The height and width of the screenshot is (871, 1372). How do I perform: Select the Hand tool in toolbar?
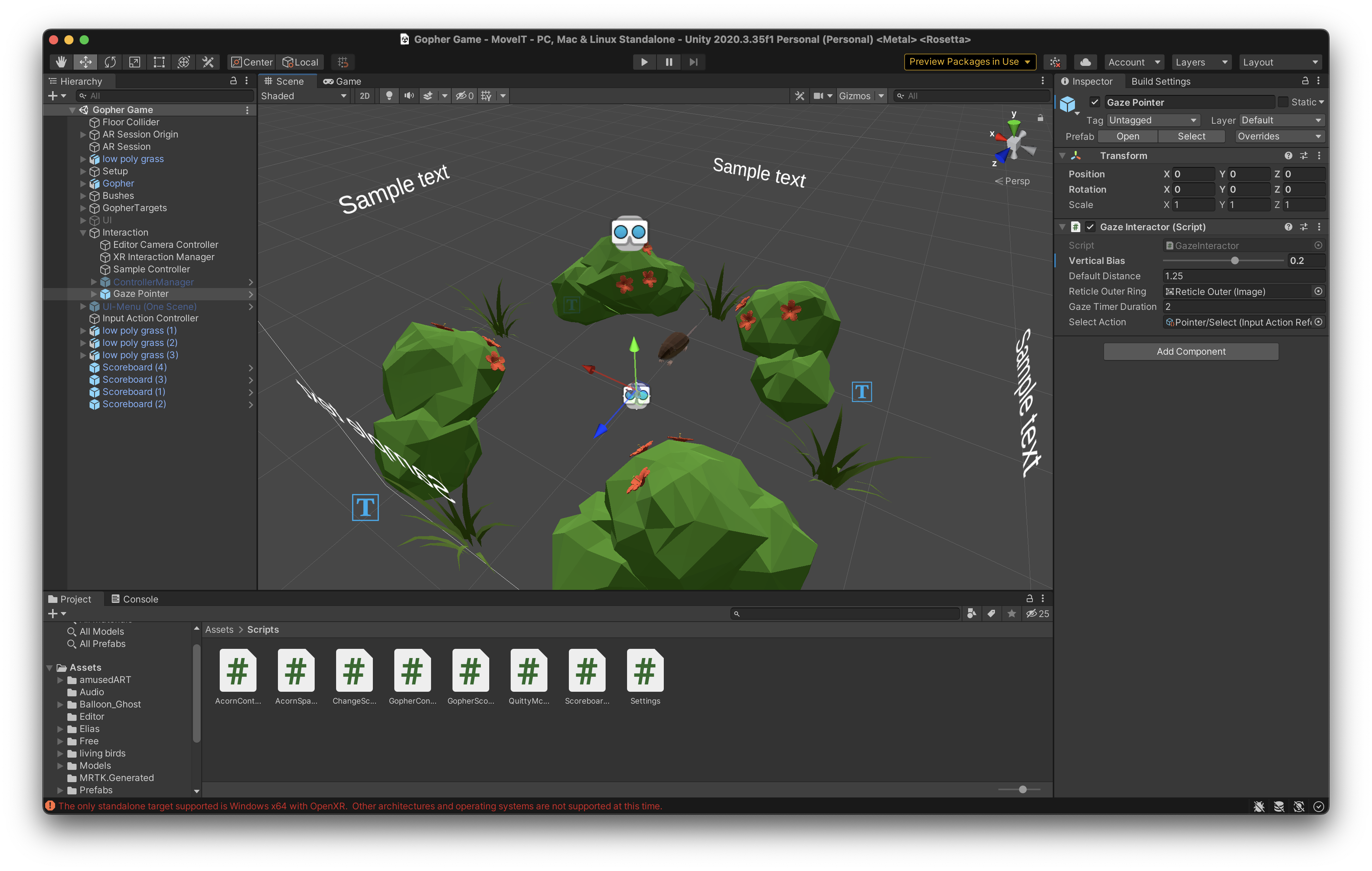[61, 62]
